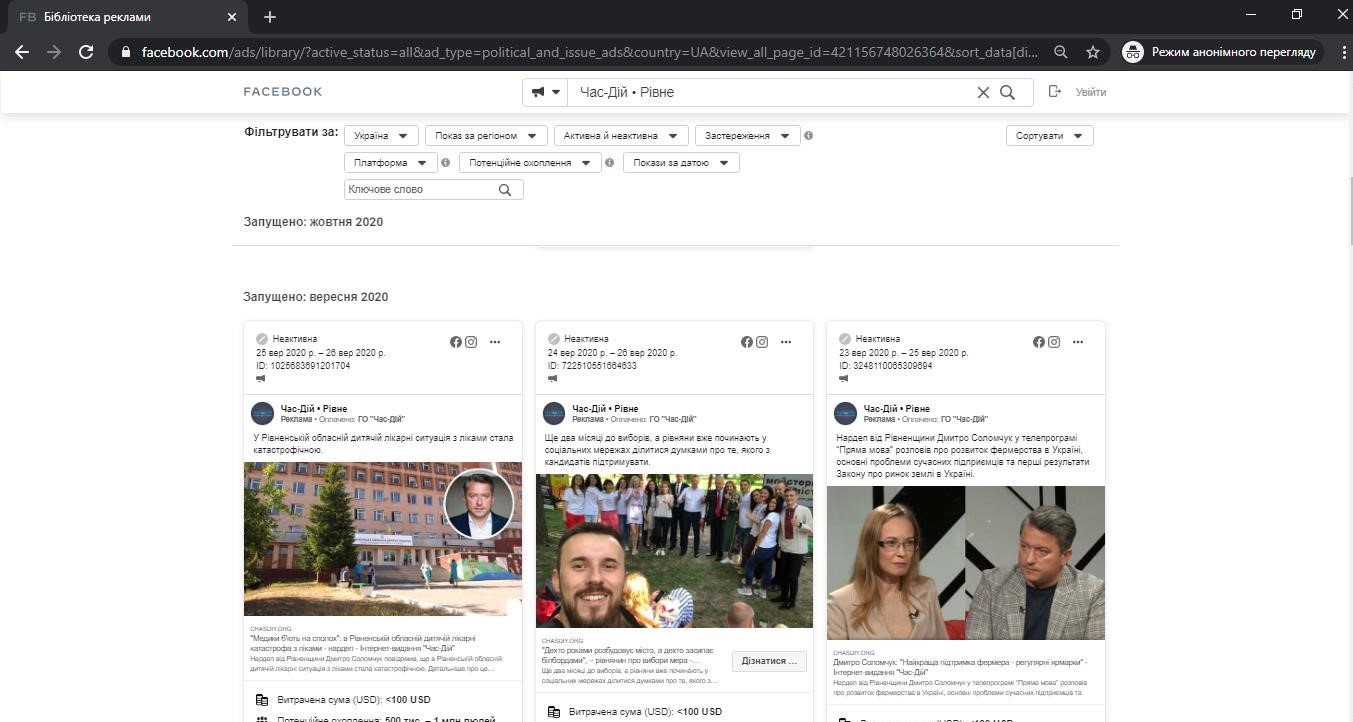
Task: Click the Увійти login link
Action: pos(1091,92)
